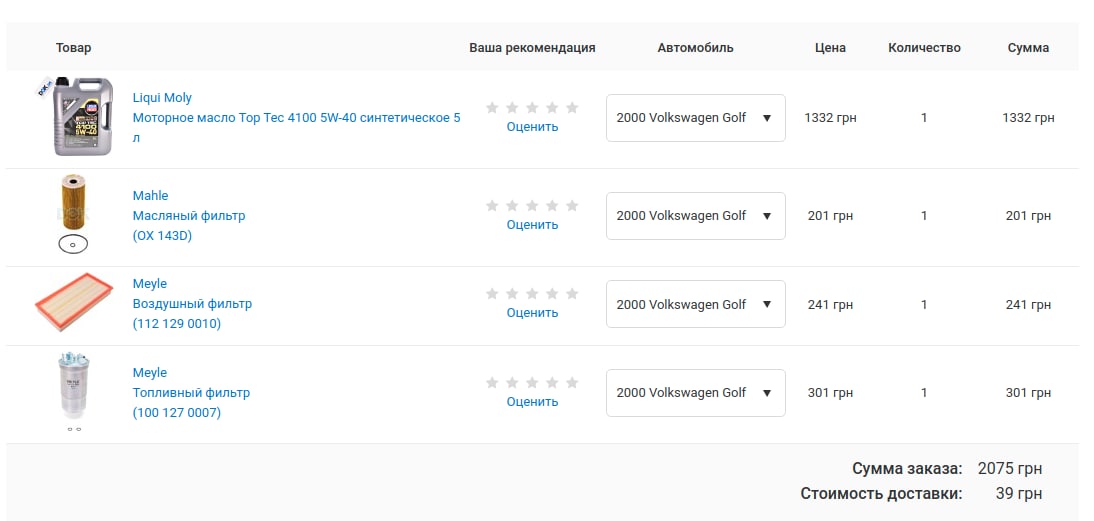The image size is (1094, 521).
Task: Rate Liqui Moly oil three stars
Action: pyautogui.click(x=532, y=107)
